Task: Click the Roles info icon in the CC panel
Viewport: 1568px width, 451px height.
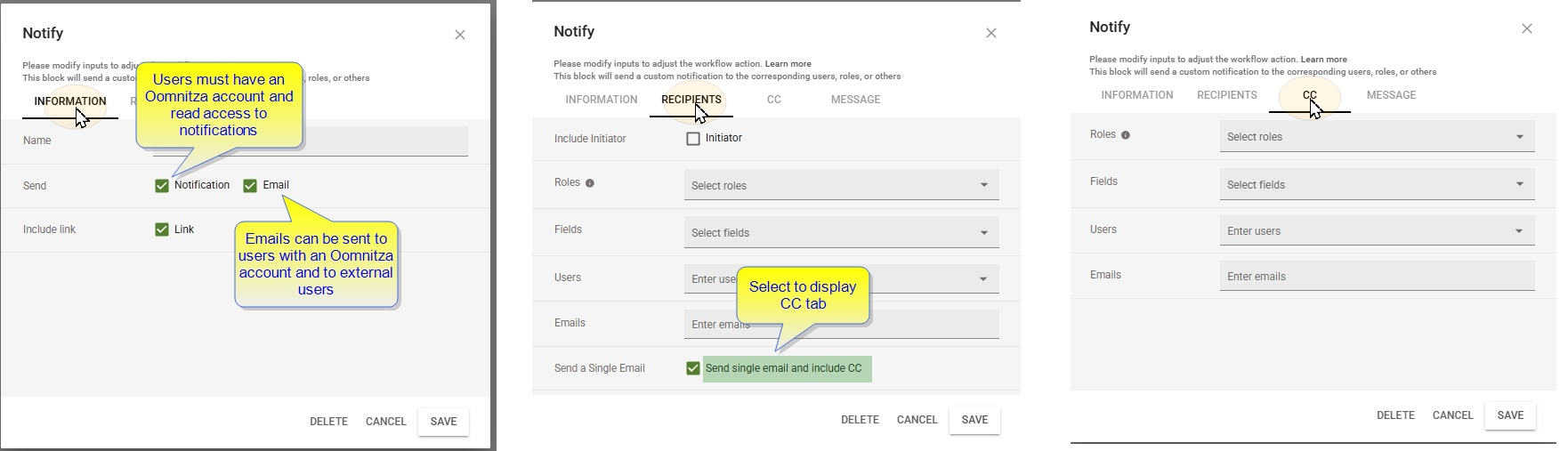Action: tap(1126, 135)
